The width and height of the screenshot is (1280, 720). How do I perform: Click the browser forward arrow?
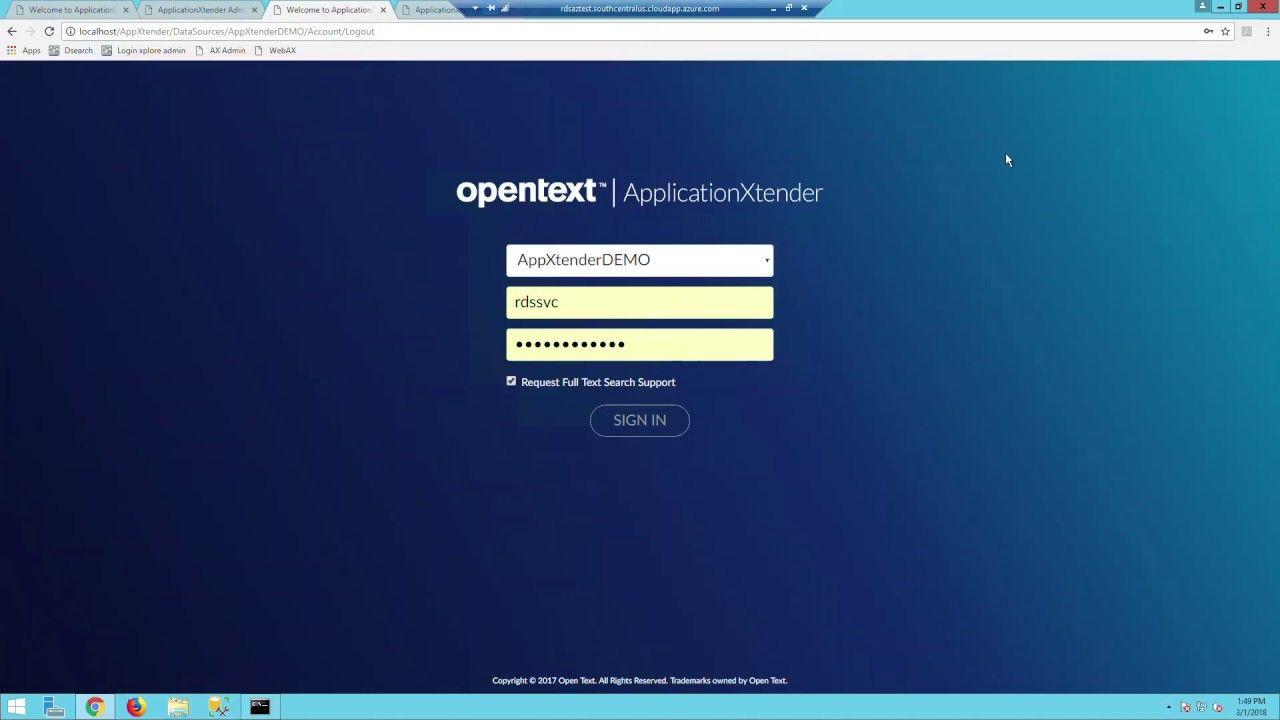click(x=30, y=31)
